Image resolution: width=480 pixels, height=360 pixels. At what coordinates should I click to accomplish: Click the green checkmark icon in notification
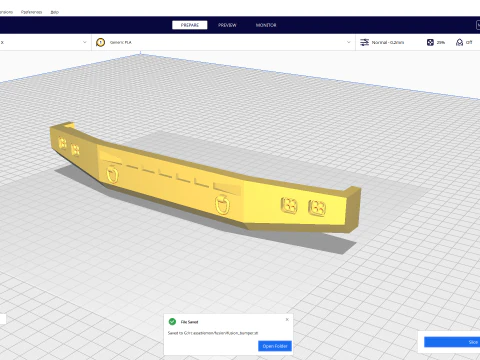click(x=172, y=322)
